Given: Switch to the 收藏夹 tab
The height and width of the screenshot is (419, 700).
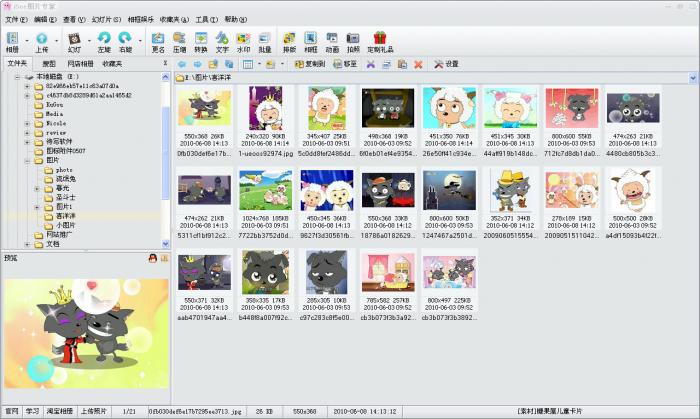Looking at the screenshot, I should [x=112, y=64].
